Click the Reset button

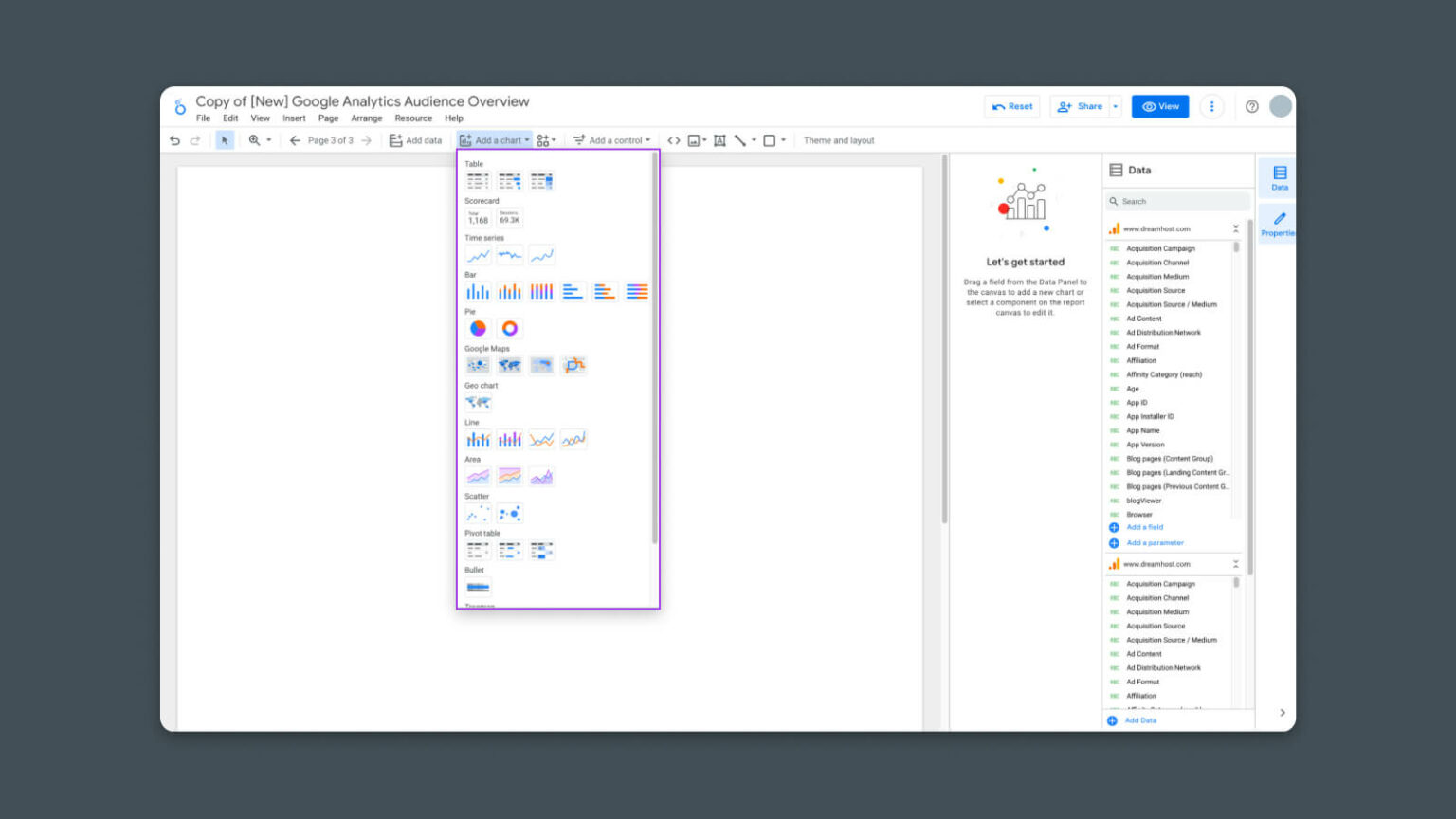click(x=1012, y=106)
